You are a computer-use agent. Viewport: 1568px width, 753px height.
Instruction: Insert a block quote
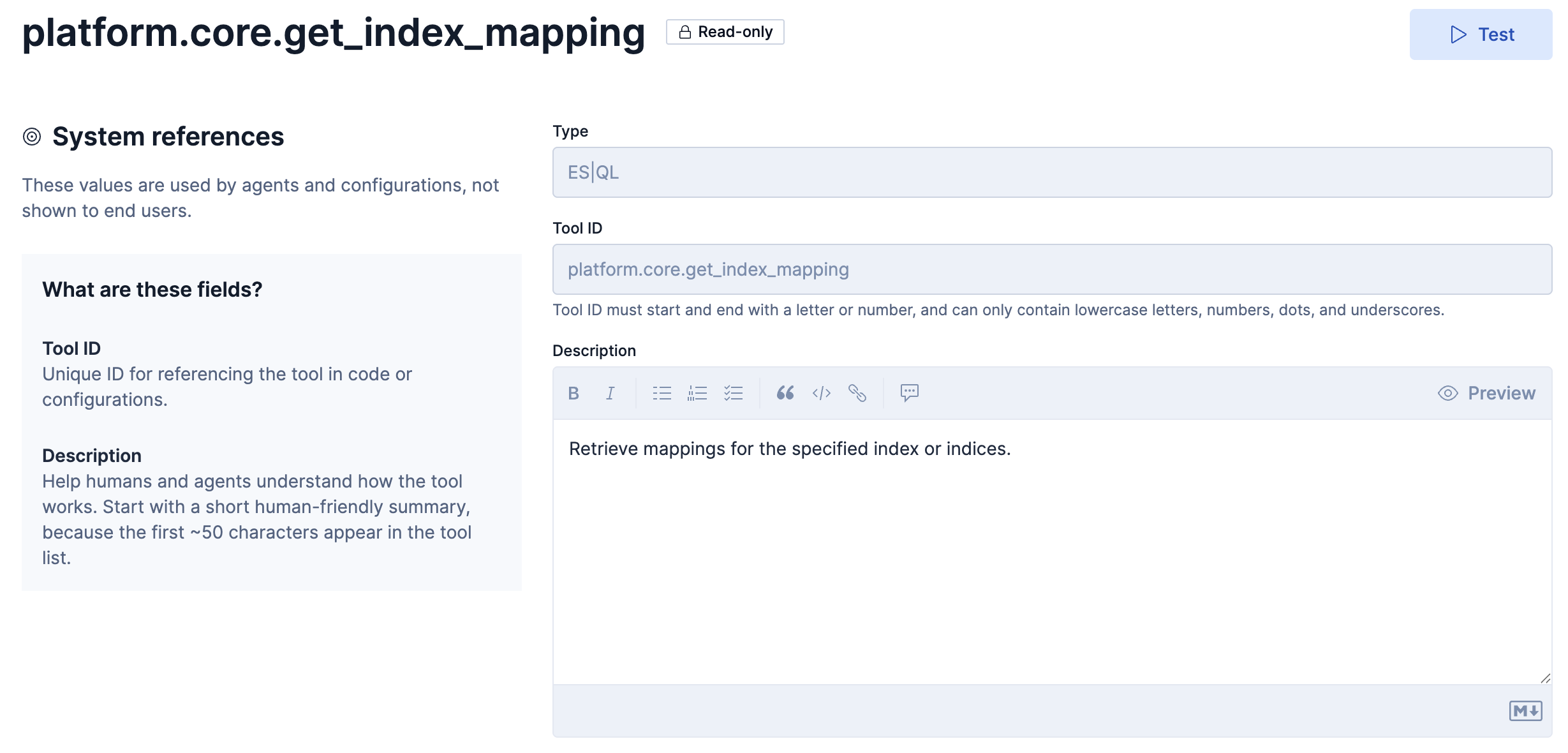click(x=785, y=393)
